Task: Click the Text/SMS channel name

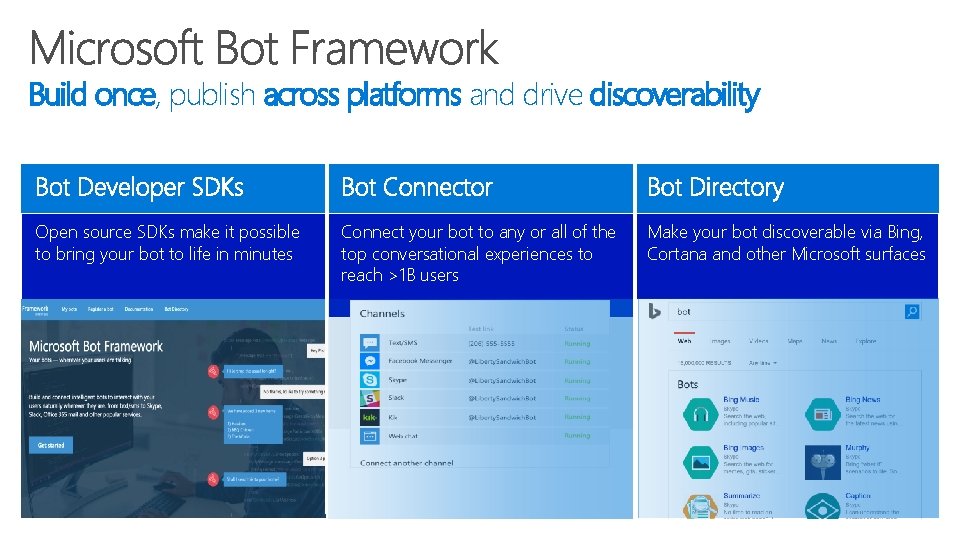Action: 403,343
